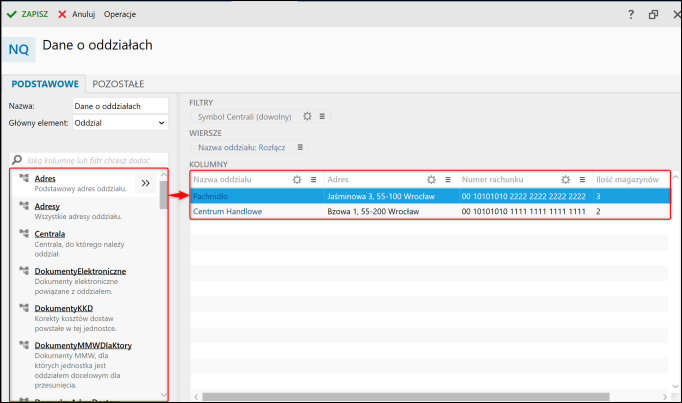Click the Ilość magazynów column header
682x403 pixels.
[627, 180]
